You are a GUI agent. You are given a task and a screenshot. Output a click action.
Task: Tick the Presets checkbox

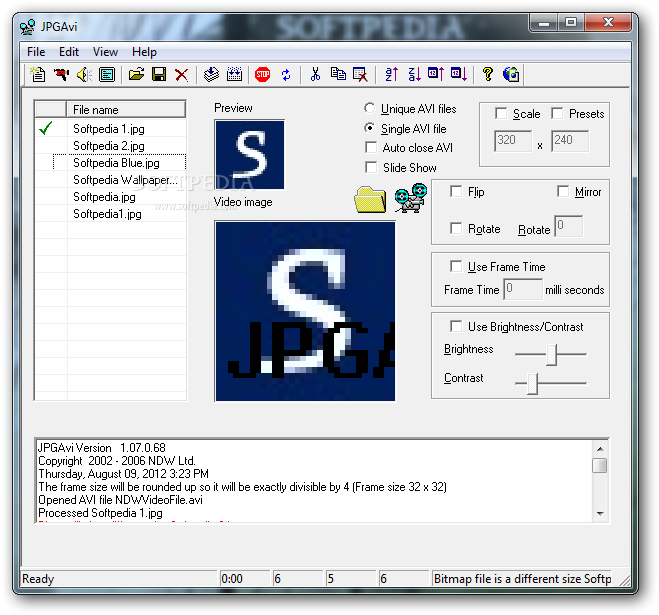[557, 113]
